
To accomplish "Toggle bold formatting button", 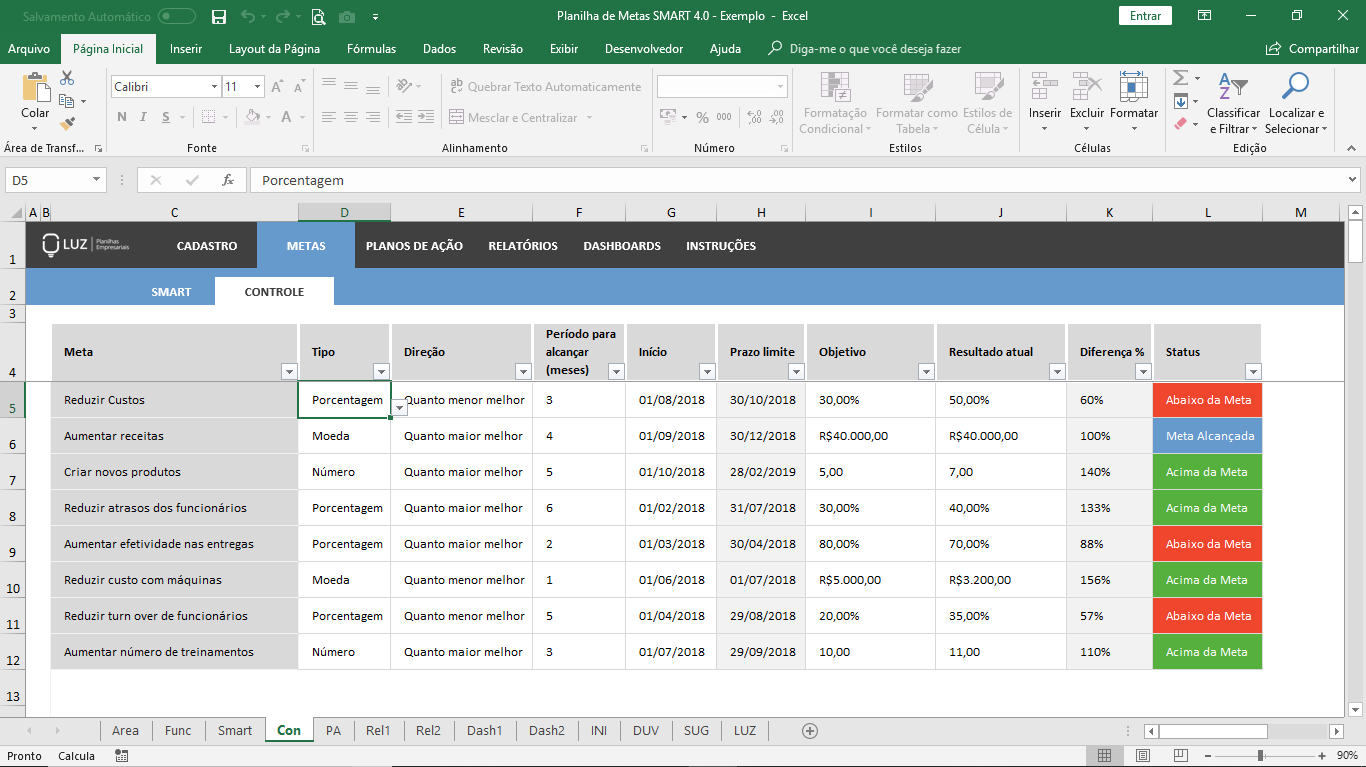I will pyautogui.click(x=122, y=117).
